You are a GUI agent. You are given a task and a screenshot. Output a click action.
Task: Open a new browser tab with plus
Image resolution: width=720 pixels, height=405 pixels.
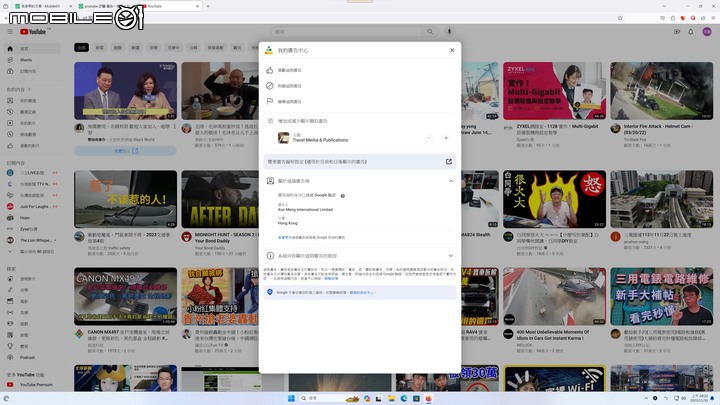(208, 6)
